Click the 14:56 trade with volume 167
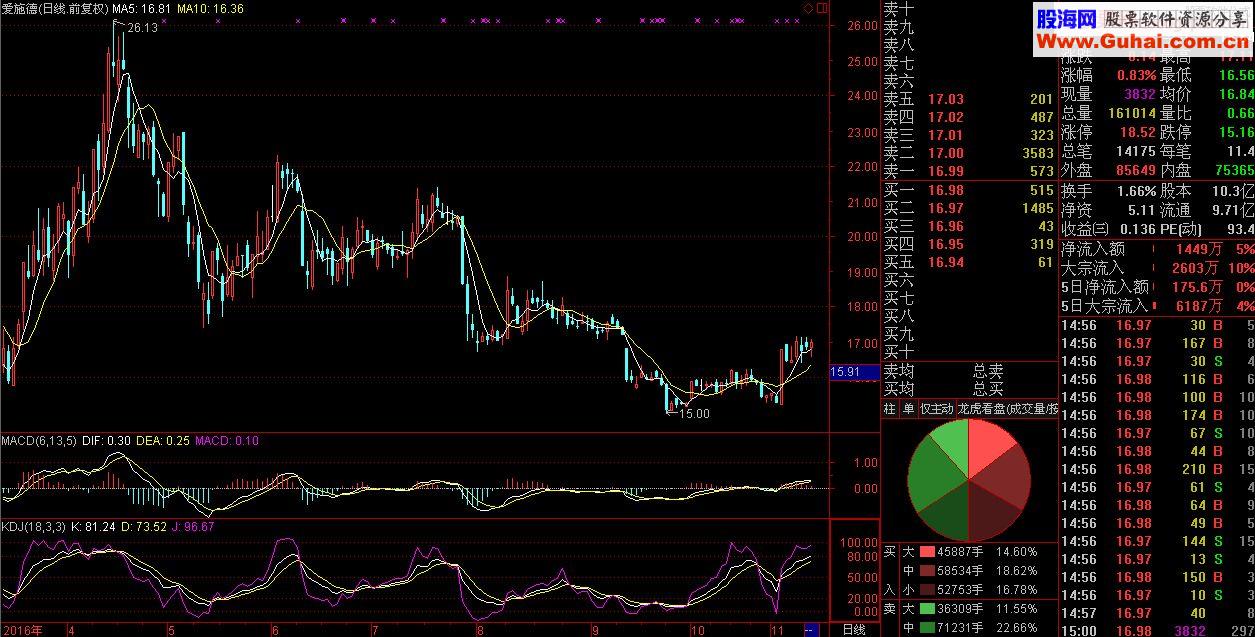This screenshot has height=637, width=1255. (x=1157, y=343)
